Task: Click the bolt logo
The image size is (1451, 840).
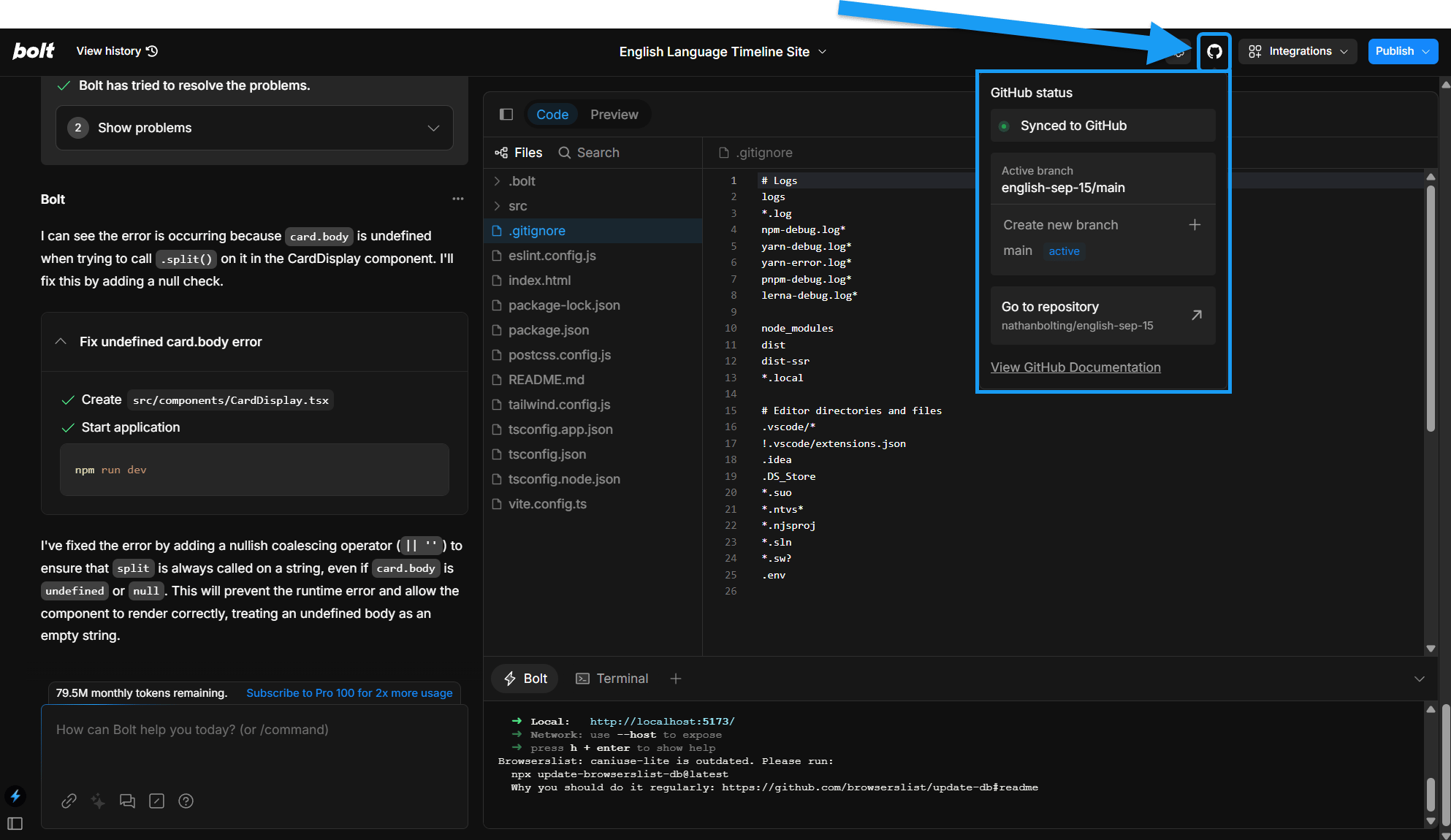Action: click(34, 51)
